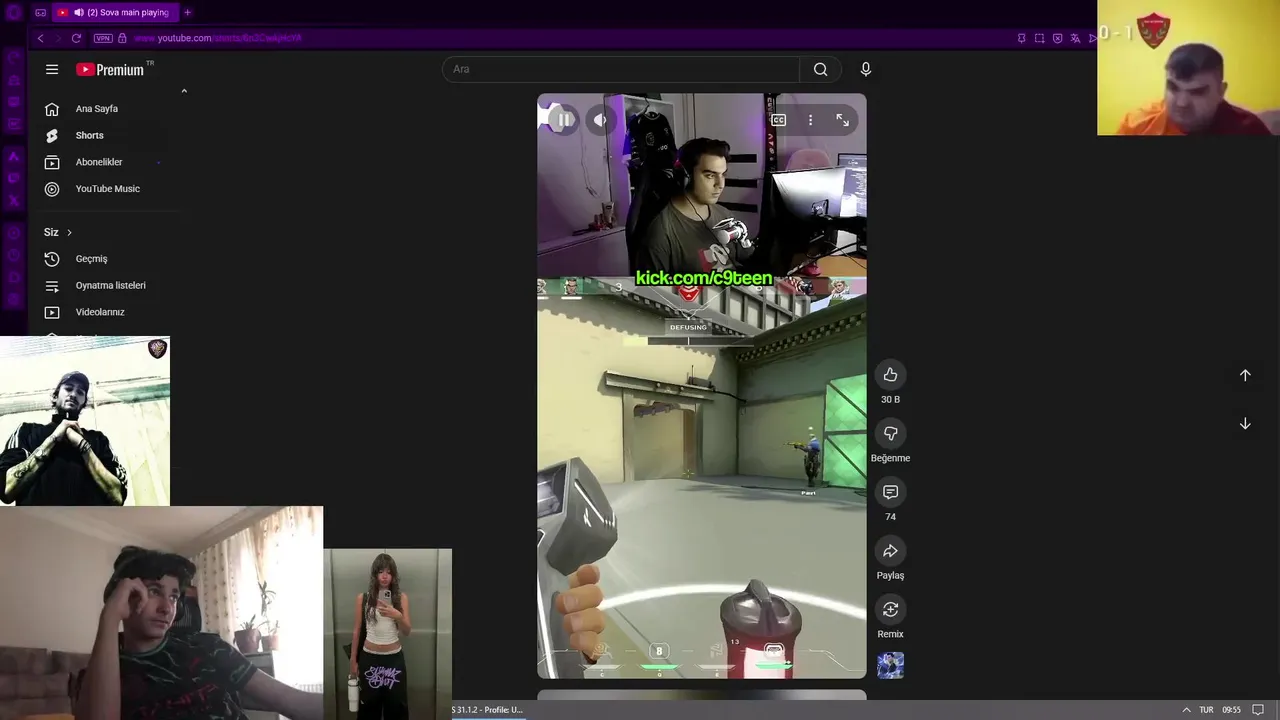Show hidden system tray icons
Image resolution: width=1280 pixels, height=720 pixels.
coord(1186,710)
